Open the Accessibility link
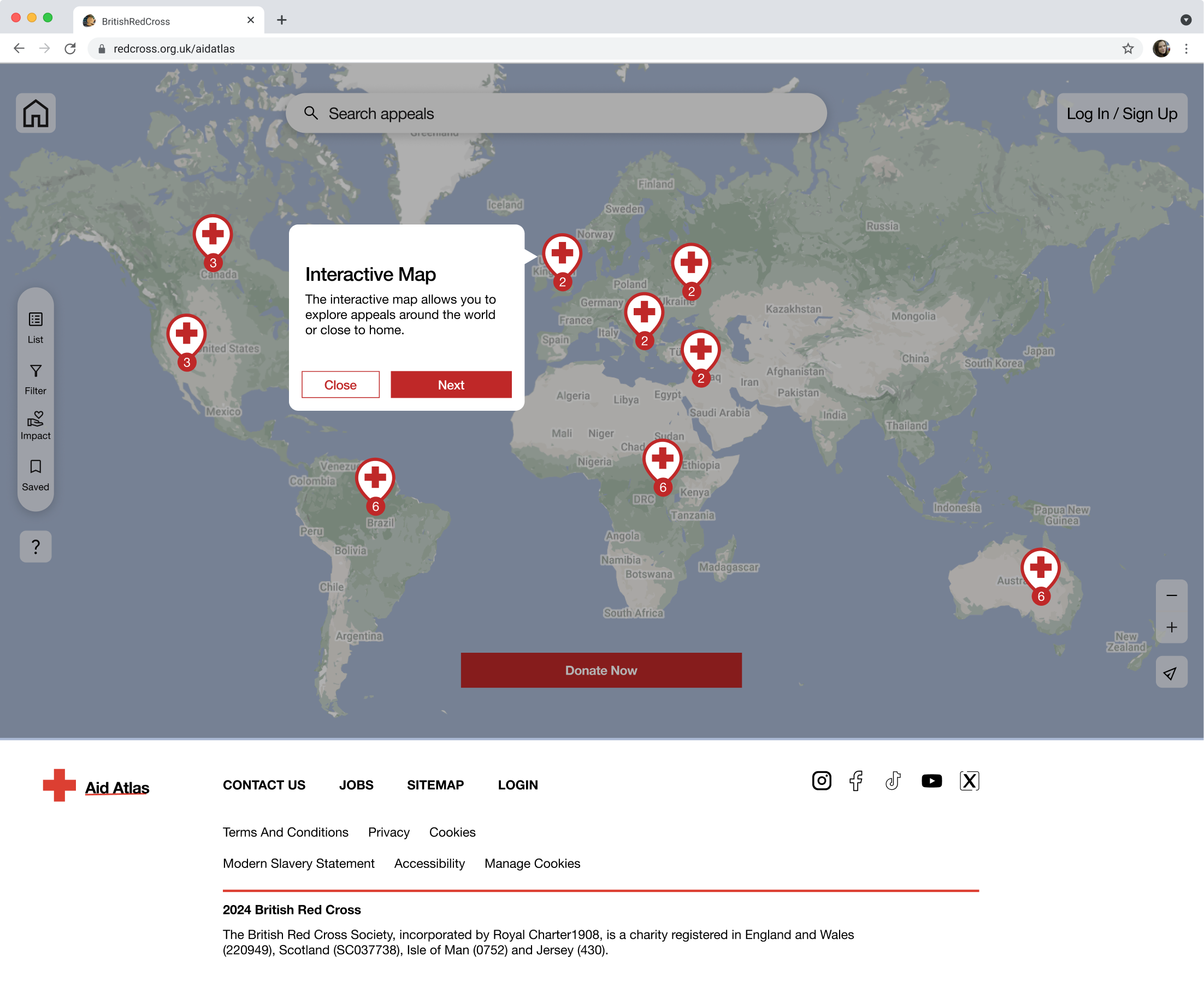 (429, 864)
